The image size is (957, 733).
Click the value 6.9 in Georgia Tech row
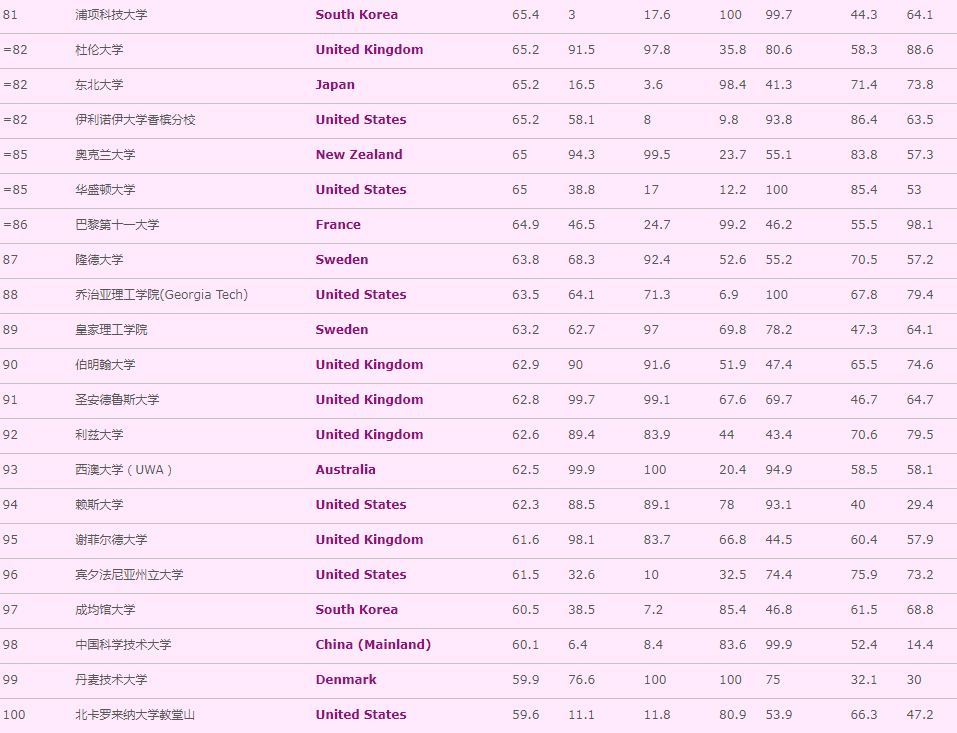[729, 295]
